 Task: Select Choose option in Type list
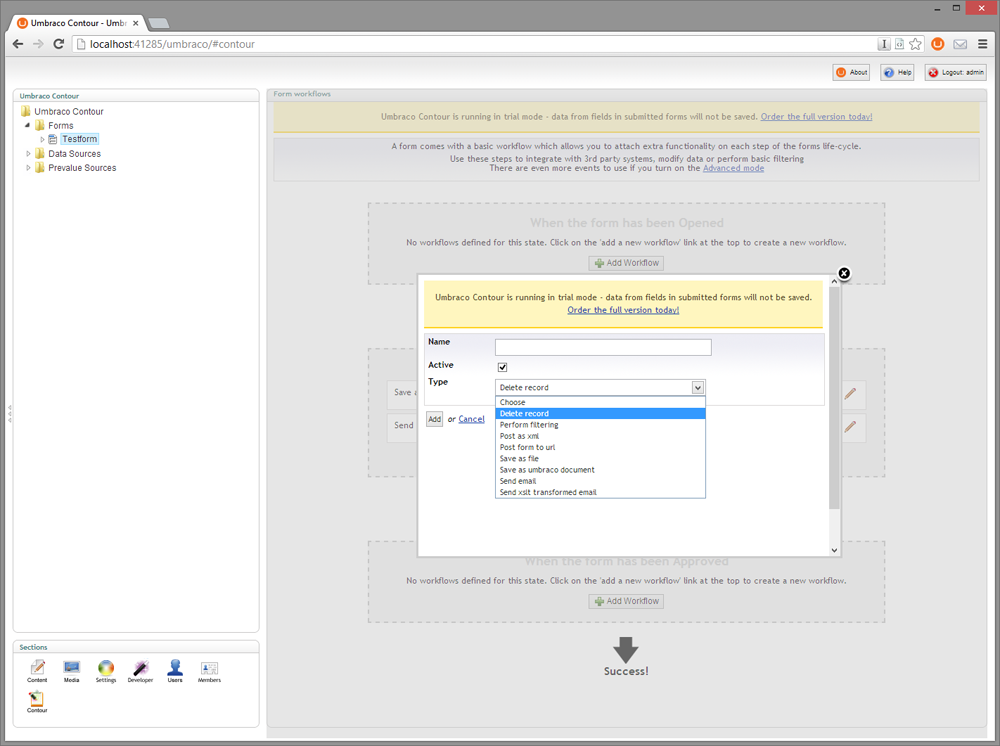coord(600,402)
